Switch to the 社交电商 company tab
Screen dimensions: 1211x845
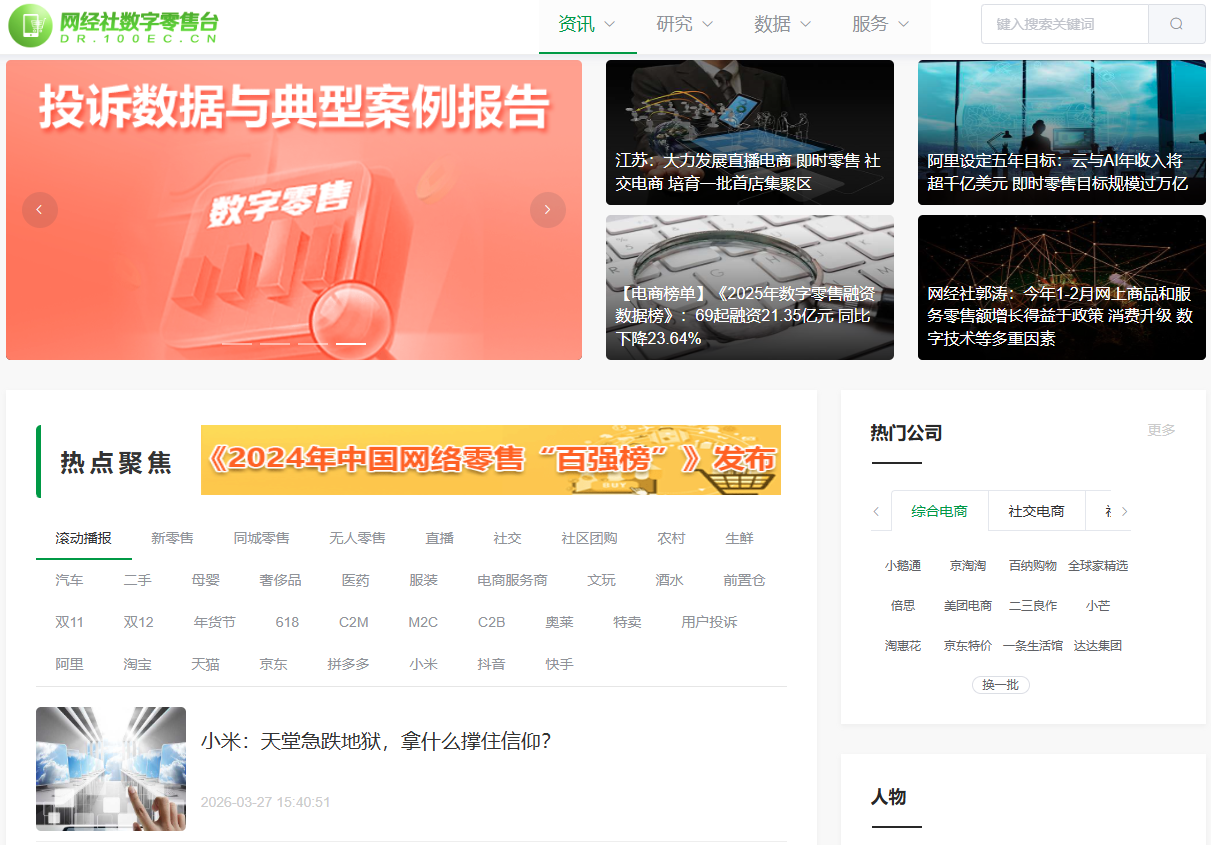pos(1036,511)
